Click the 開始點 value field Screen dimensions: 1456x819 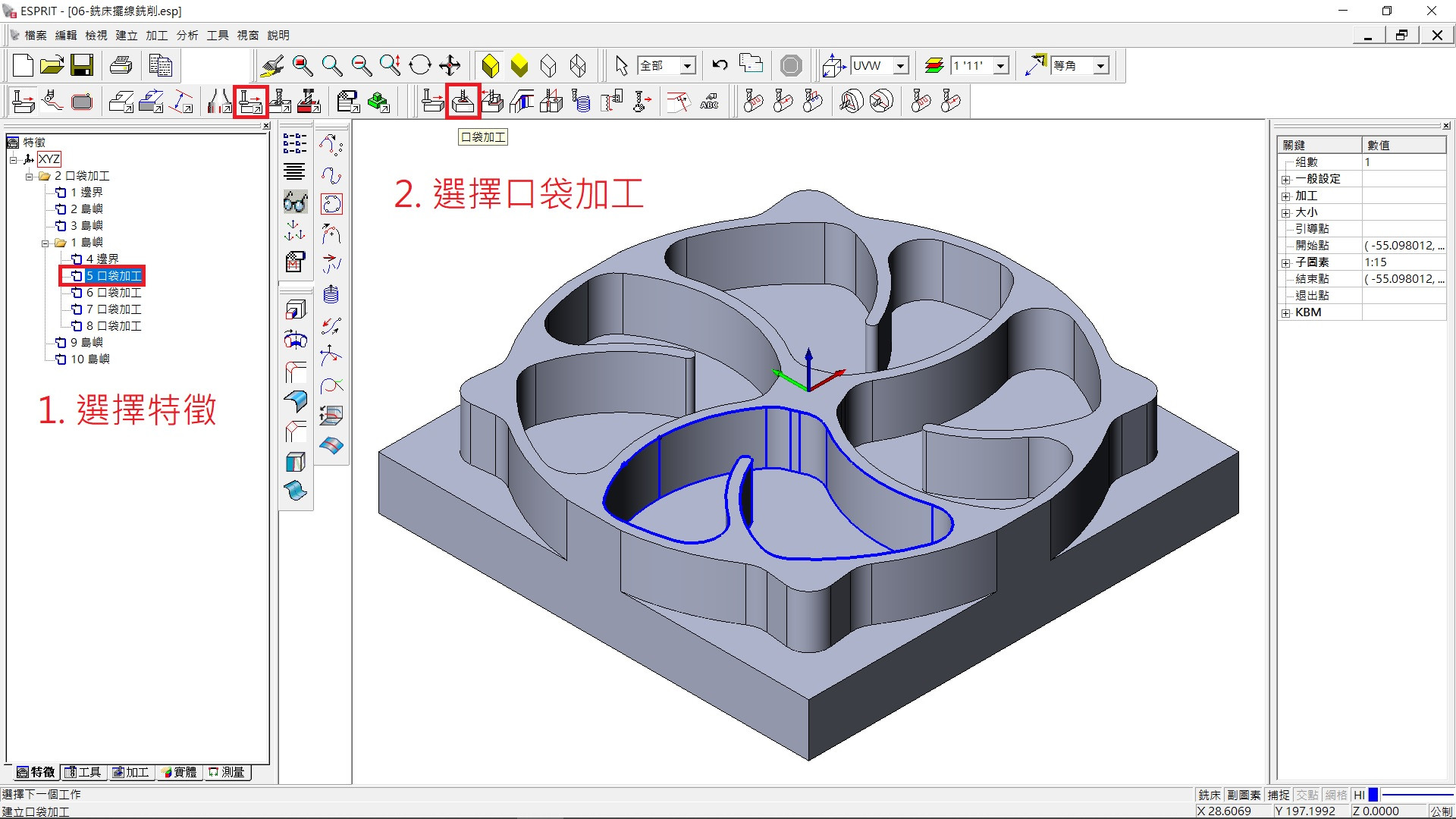pyautogui.click(x=1403, y=246)
